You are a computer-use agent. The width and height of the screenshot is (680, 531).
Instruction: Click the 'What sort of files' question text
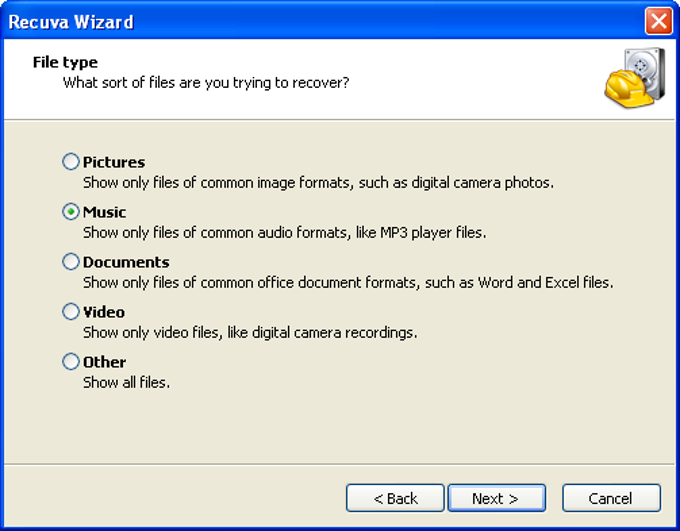[x=206, y=82]
